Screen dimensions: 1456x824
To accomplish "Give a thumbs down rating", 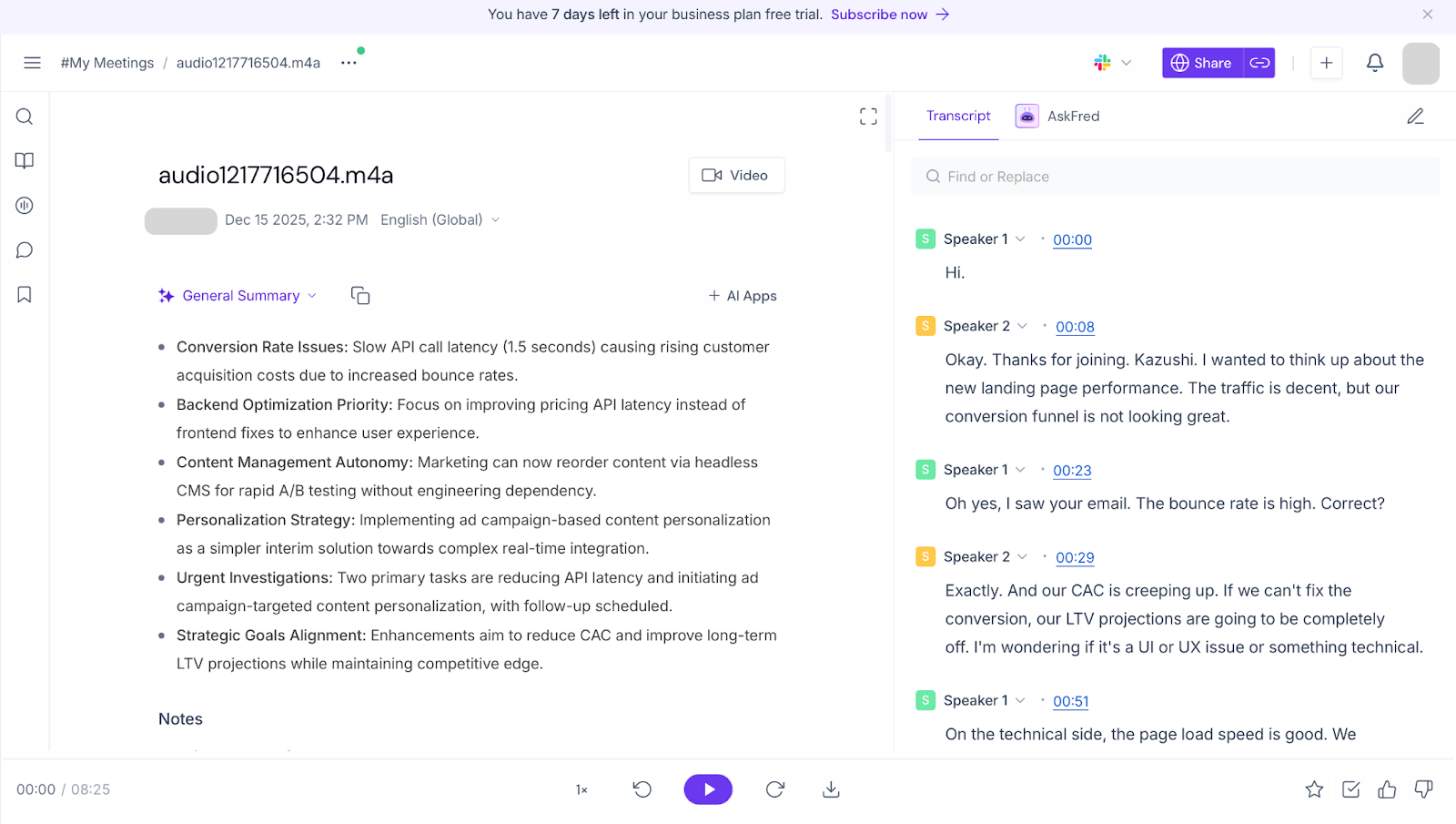I will point(1423,789).
